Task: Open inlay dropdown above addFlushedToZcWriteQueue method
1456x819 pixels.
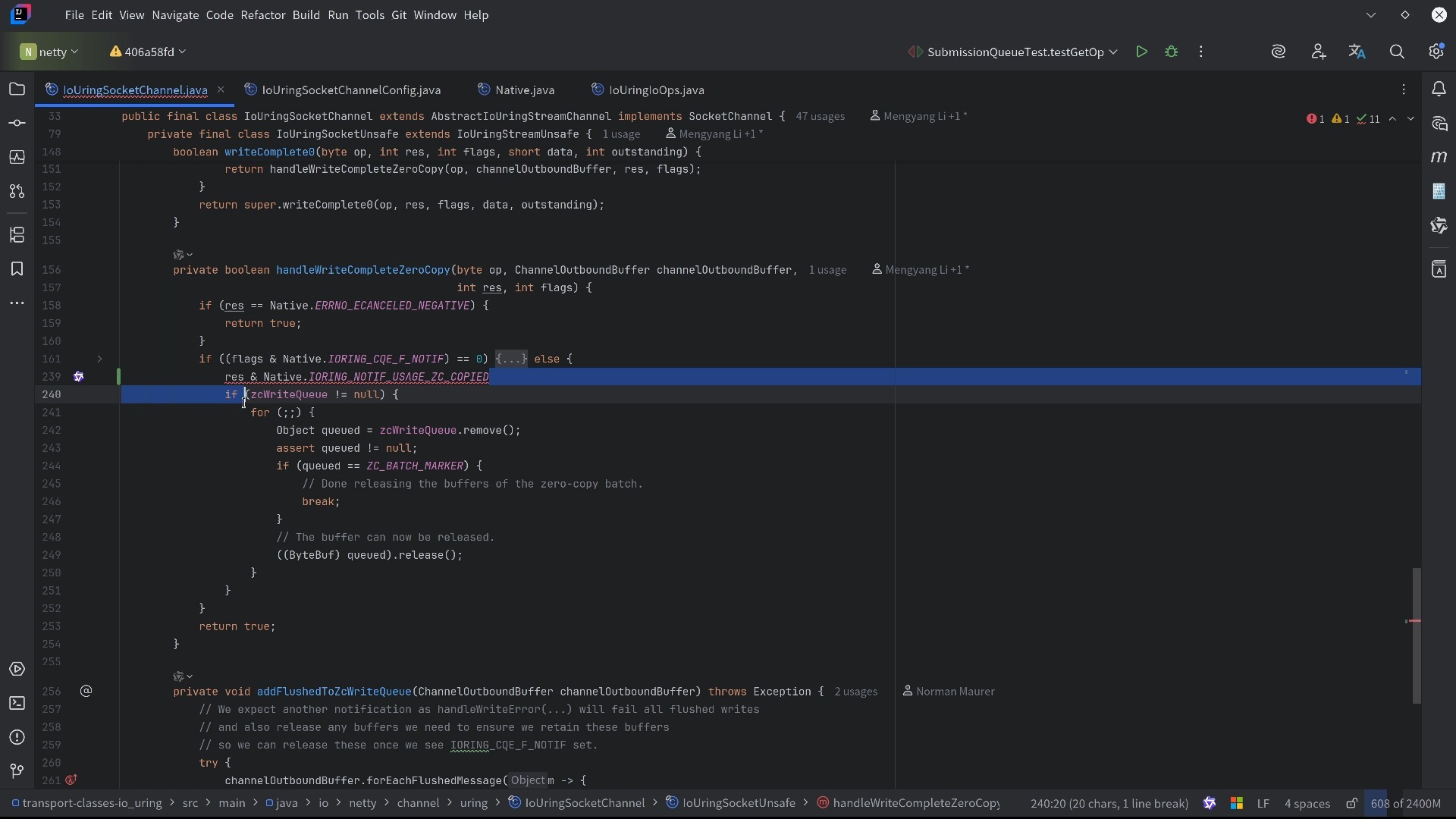Action: [183, 676]
